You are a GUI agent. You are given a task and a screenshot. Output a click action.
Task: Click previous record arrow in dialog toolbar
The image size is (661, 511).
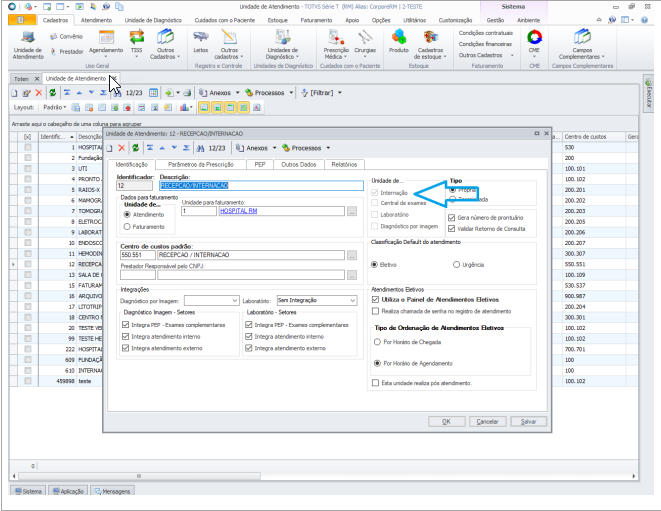click(162, 148)
